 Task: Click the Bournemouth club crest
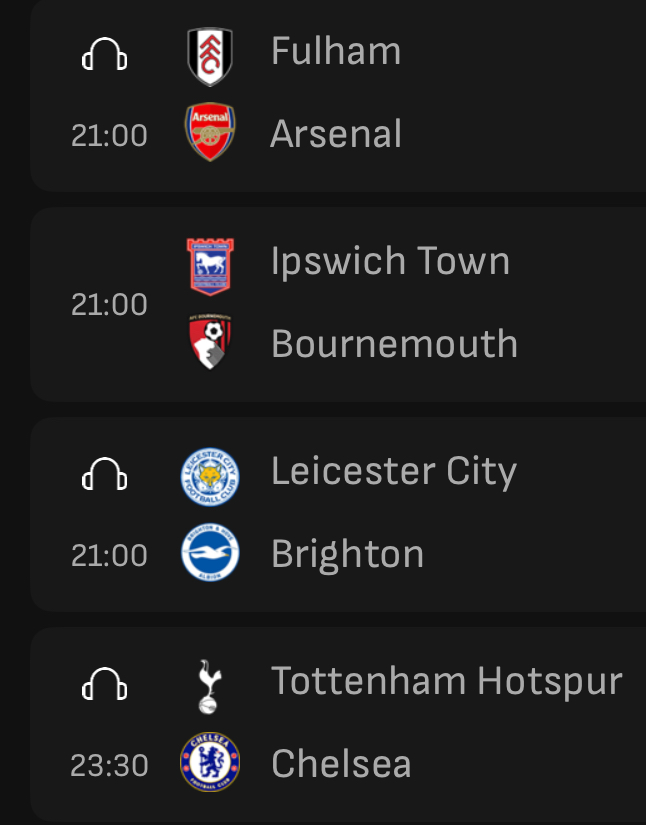pyautogui.click(x=210, y=342)
